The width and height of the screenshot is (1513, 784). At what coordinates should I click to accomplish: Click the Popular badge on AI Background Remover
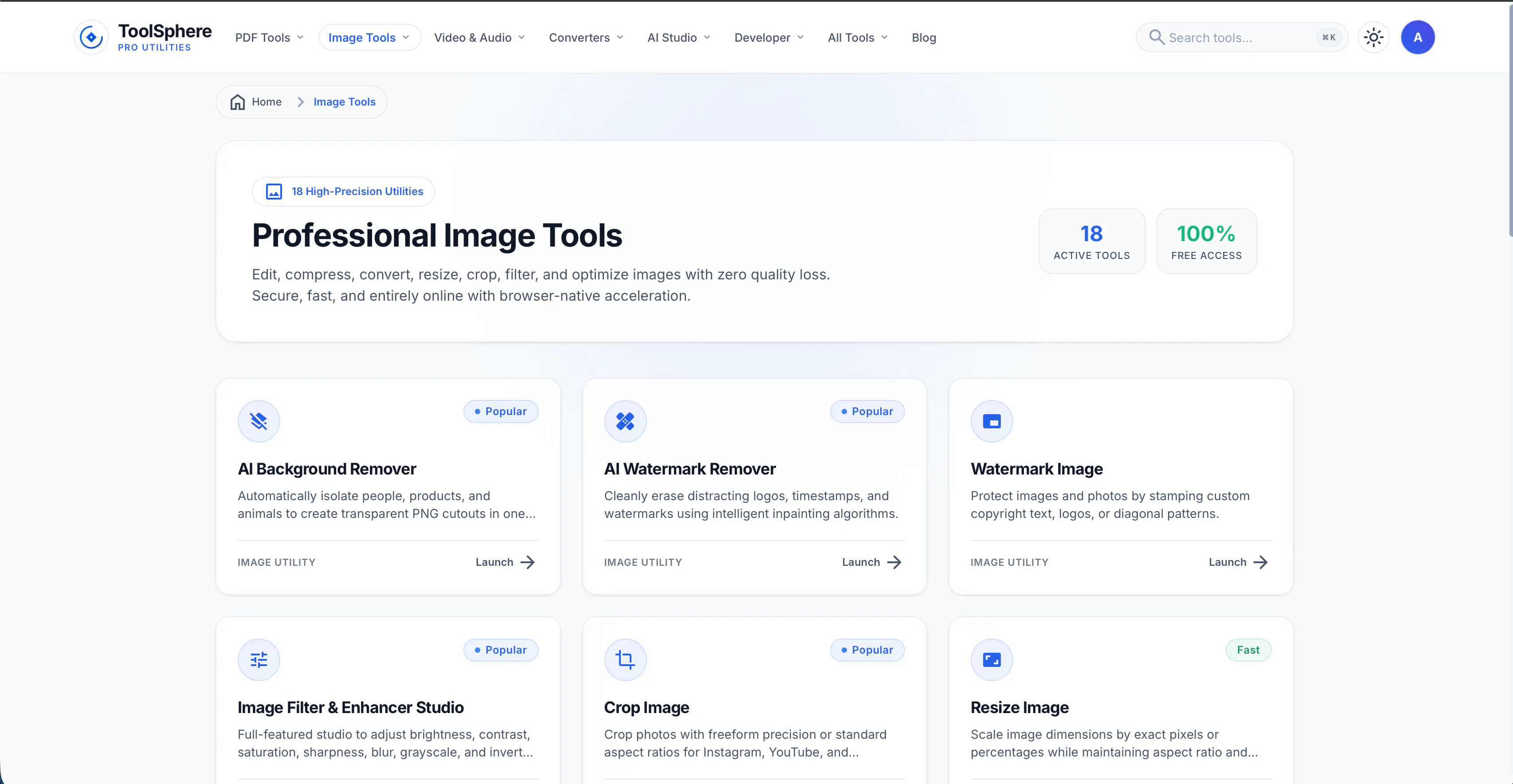(501, 412)
